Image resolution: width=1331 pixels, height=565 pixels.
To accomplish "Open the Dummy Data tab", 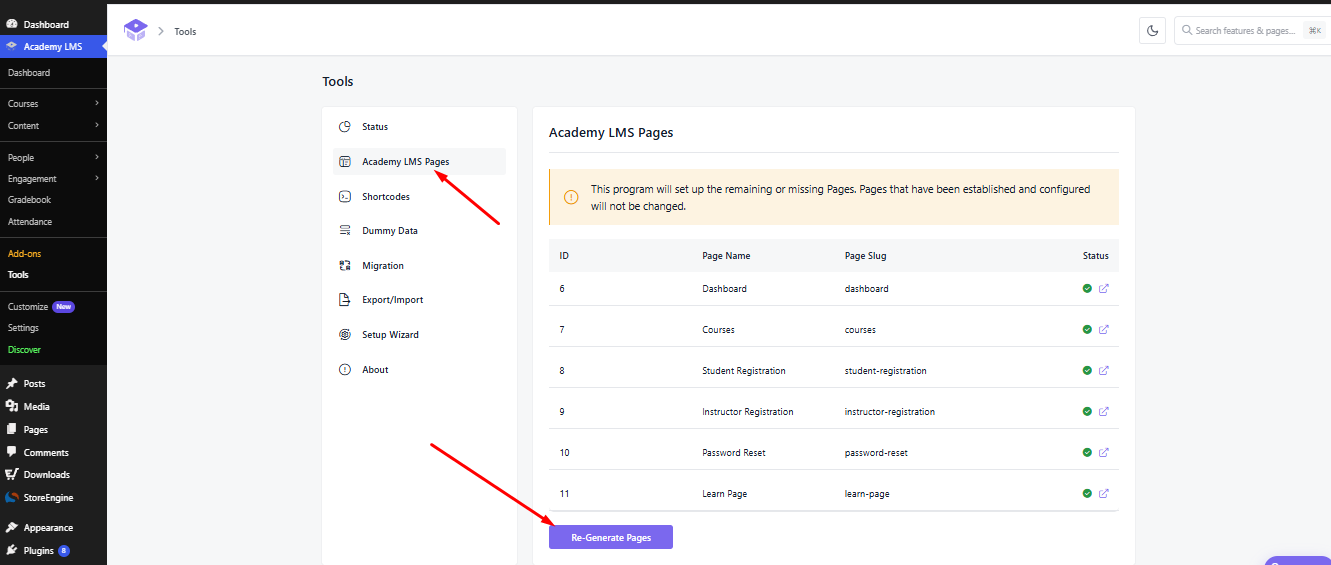I will pyautogui.click(x=419, y=231).
